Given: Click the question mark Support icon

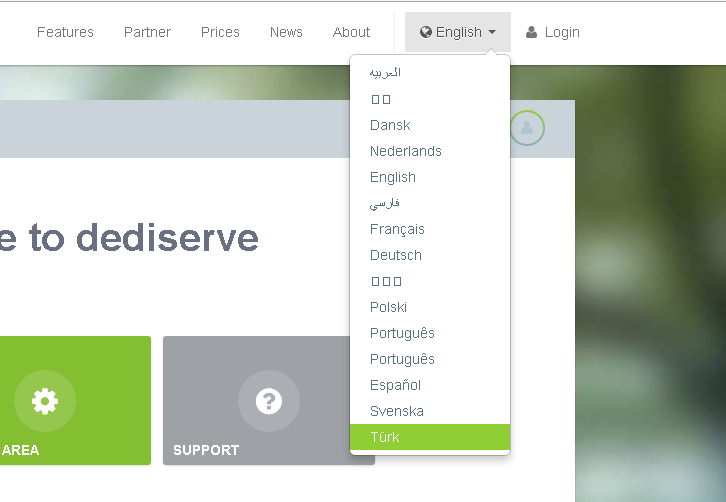Looking at the screenshot, I should (x=269, y=401).
